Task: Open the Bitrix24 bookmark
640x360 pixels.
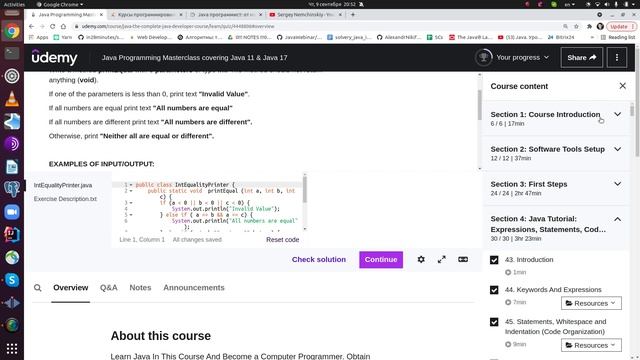Action: click(561, 37)
